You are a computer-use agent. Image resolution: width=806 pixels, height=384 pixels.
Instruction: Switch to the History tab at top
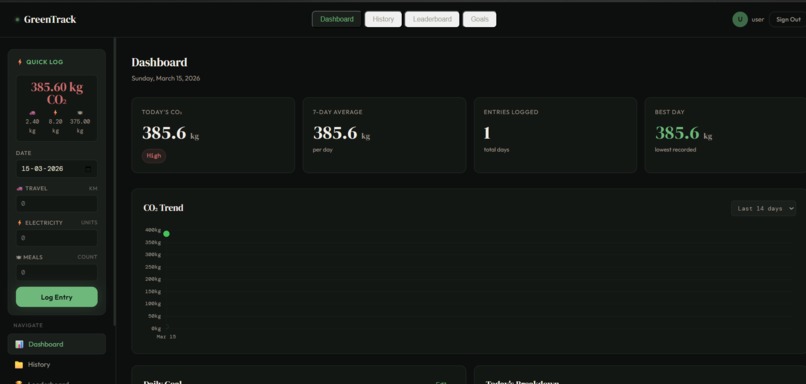[383, 19]
